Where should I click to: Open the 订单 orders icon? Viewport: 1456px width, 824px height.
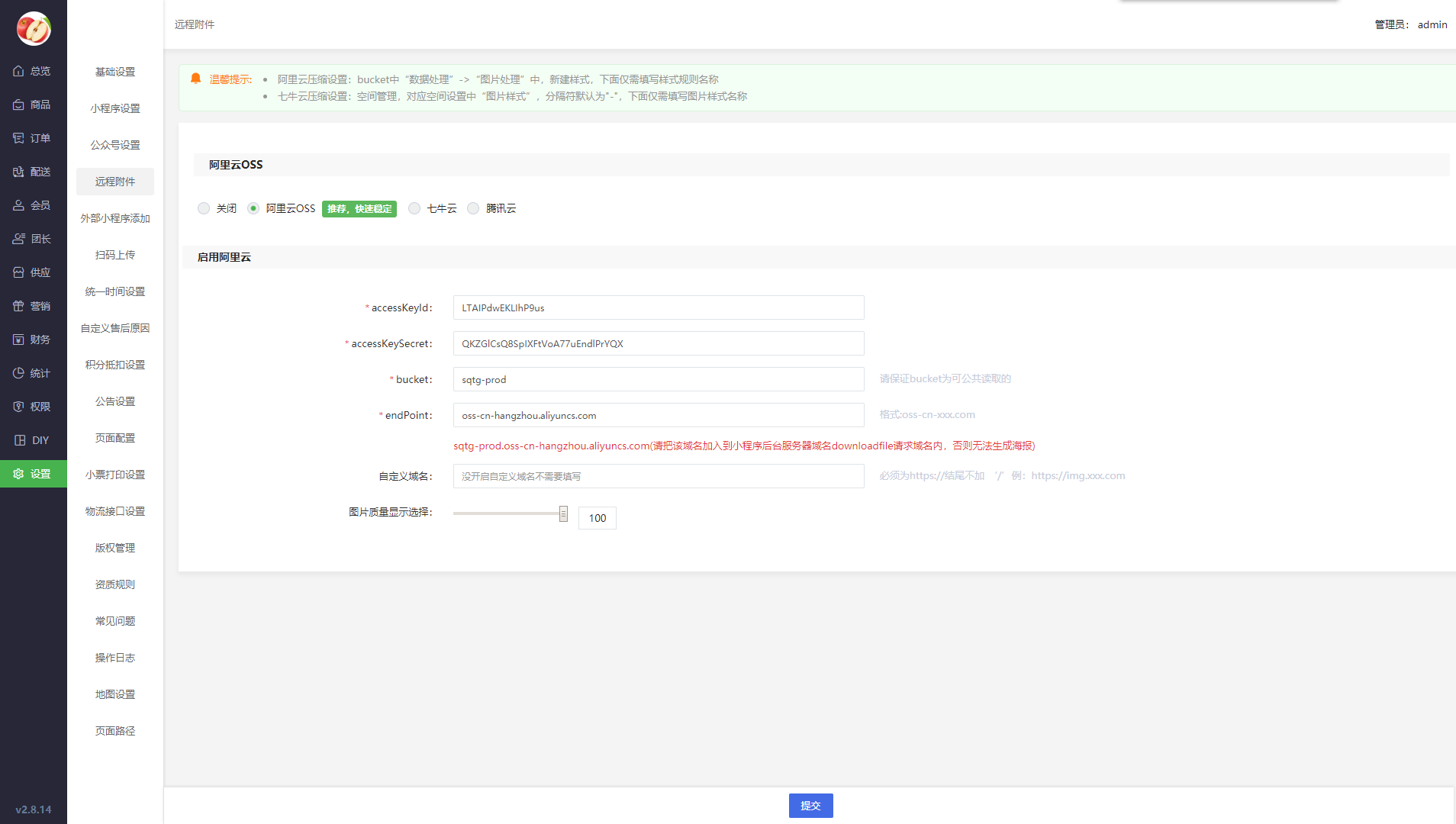point(18,138)
